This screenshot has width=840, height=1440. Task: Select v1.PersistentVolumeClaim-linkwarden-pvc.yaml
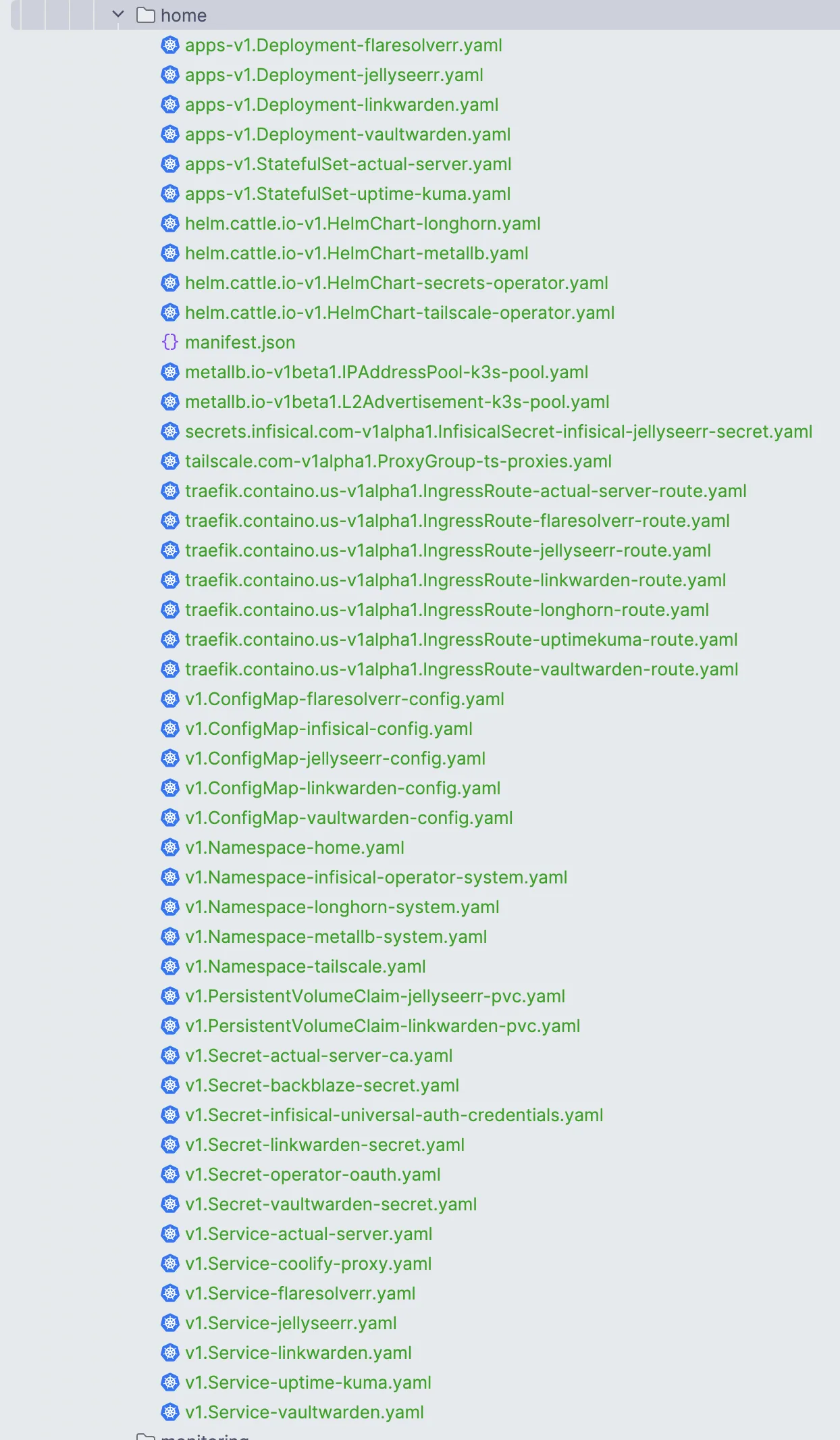coord(382,1026)
